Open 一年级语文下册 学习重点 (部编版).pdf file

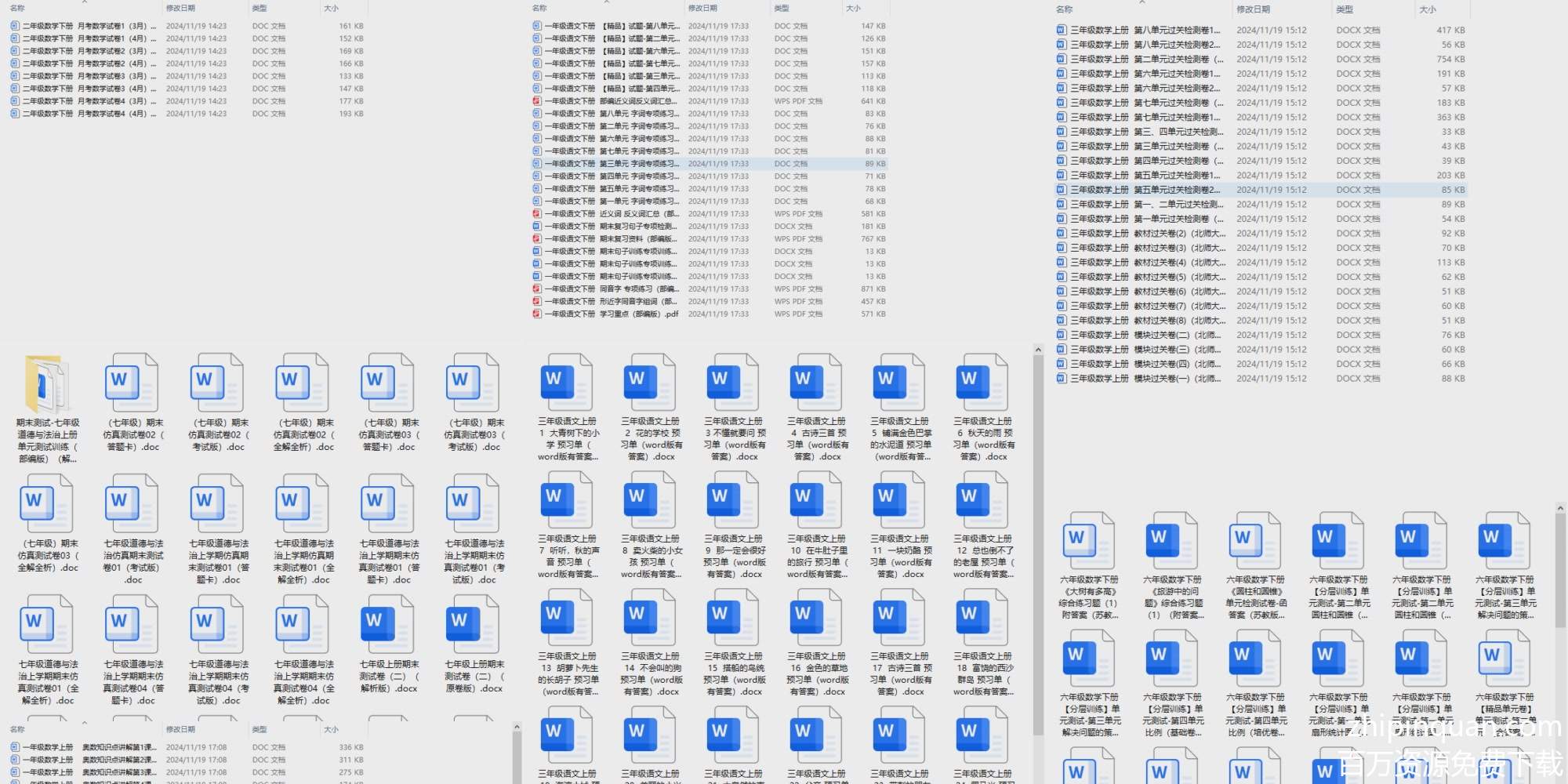[x=604, y=314]
